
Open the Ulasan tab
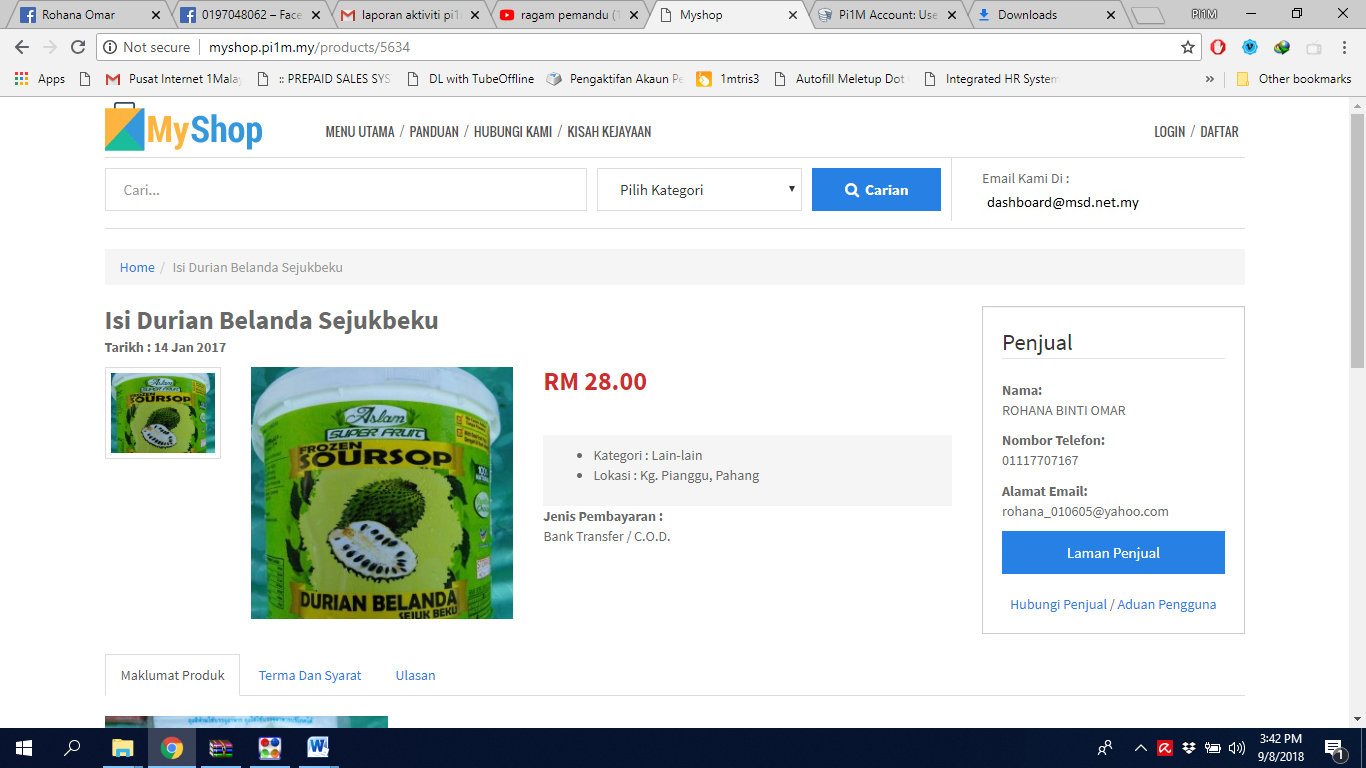(415, 675)
